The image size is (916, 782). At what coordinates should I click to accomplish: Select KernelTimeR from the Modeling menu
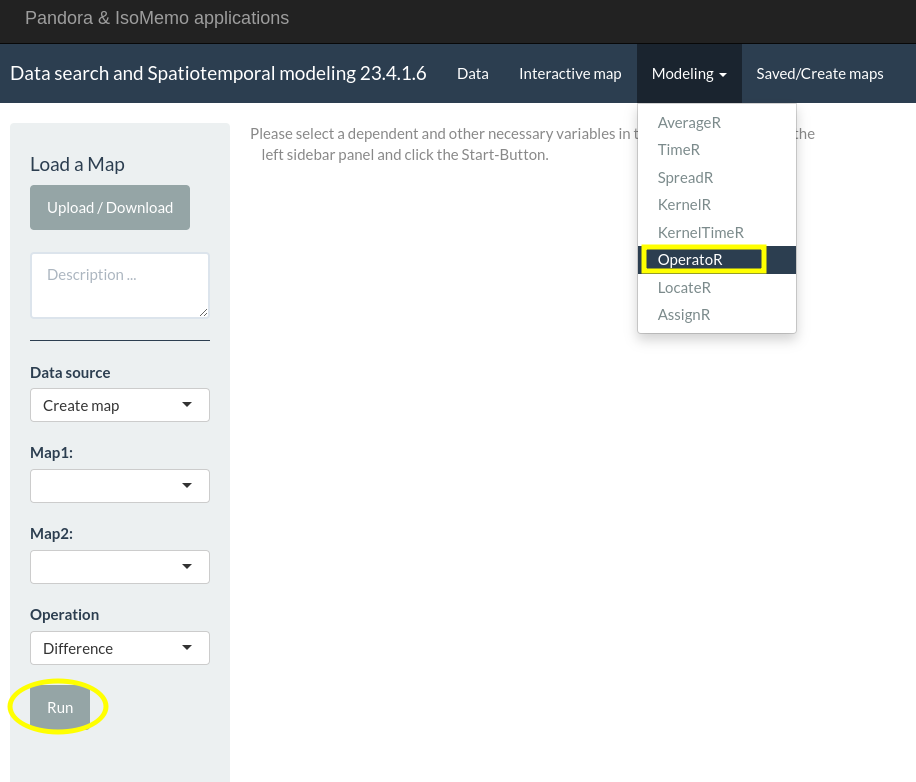[x=700, y=232]
